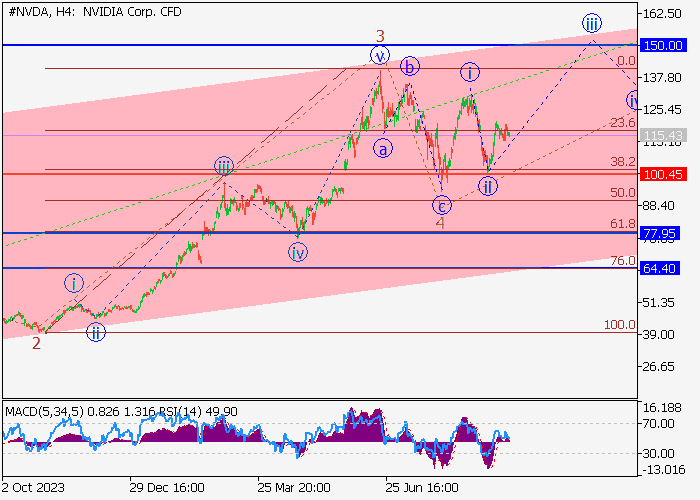The width and height of the screenshot is (700, 500).
Task: Click the 25 Jun 16:00 date label
Action: pos(422,487)
